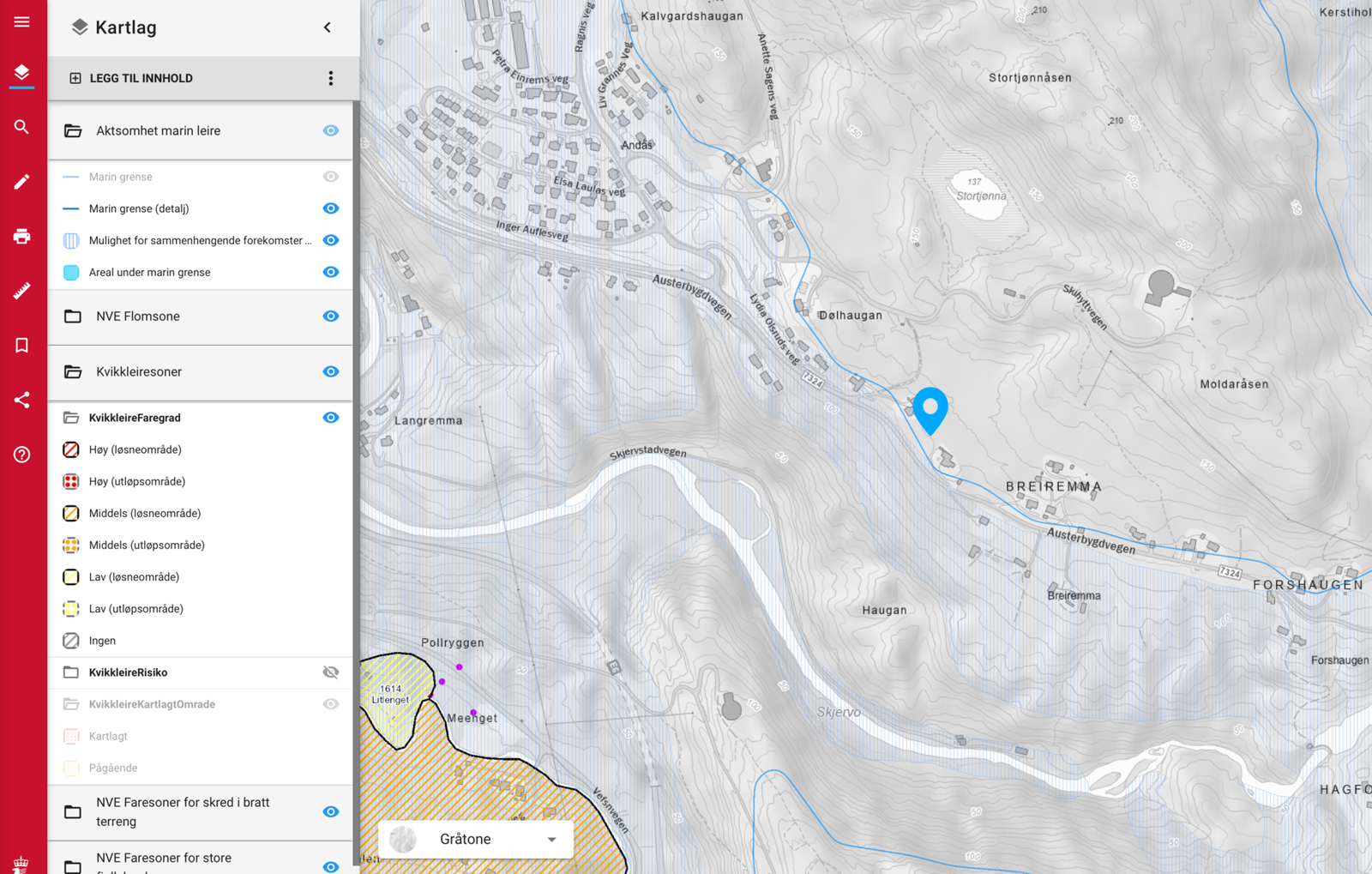Image resolution: width=1372 pixels, height=874 pixels.
Task: Open the Gråtone basemap dropdown
Action: coord(475,839)
